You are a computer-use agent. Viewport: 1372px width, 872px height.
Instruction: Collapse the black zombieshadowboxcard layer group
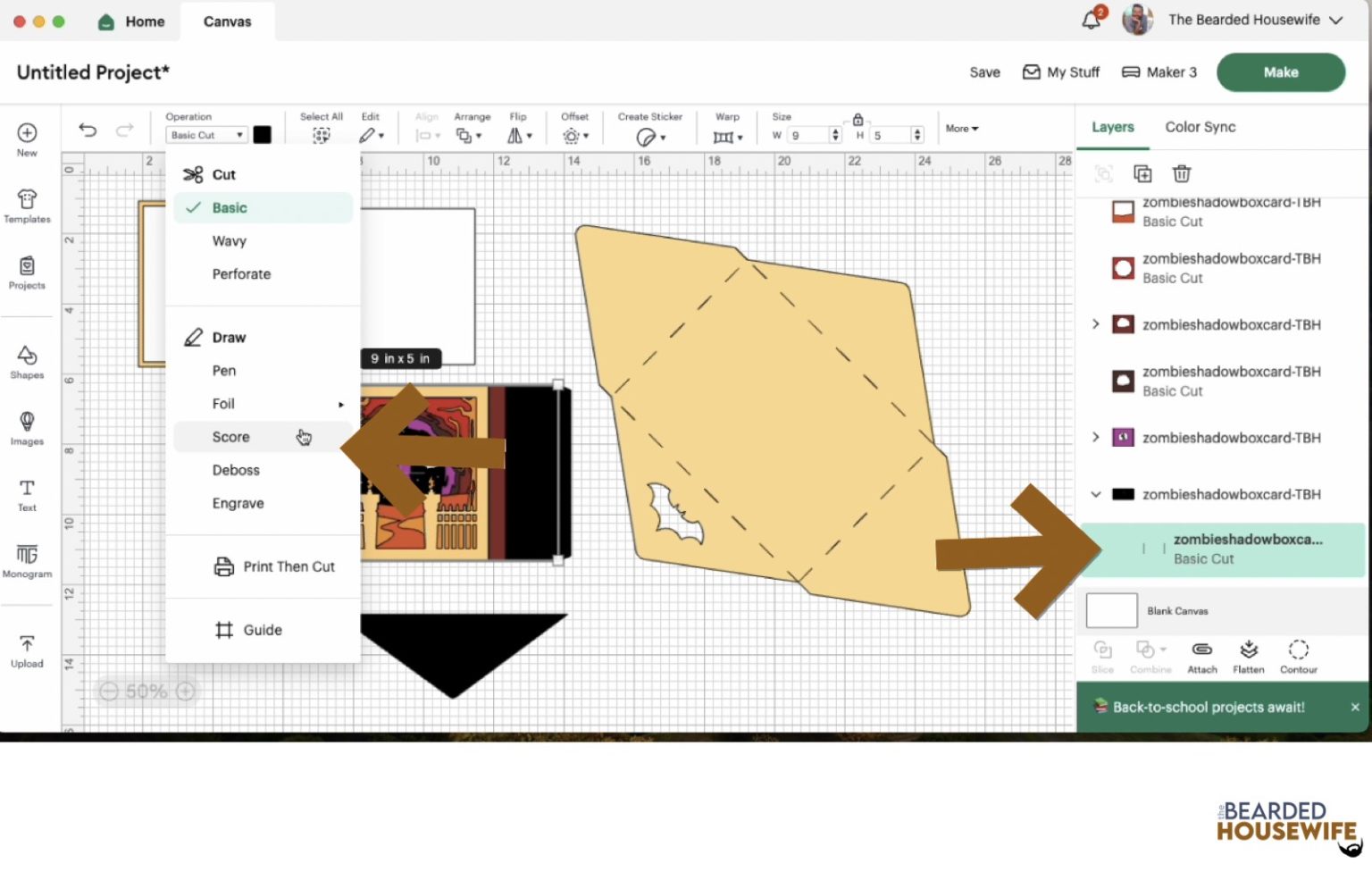[x=1096, y=494]
